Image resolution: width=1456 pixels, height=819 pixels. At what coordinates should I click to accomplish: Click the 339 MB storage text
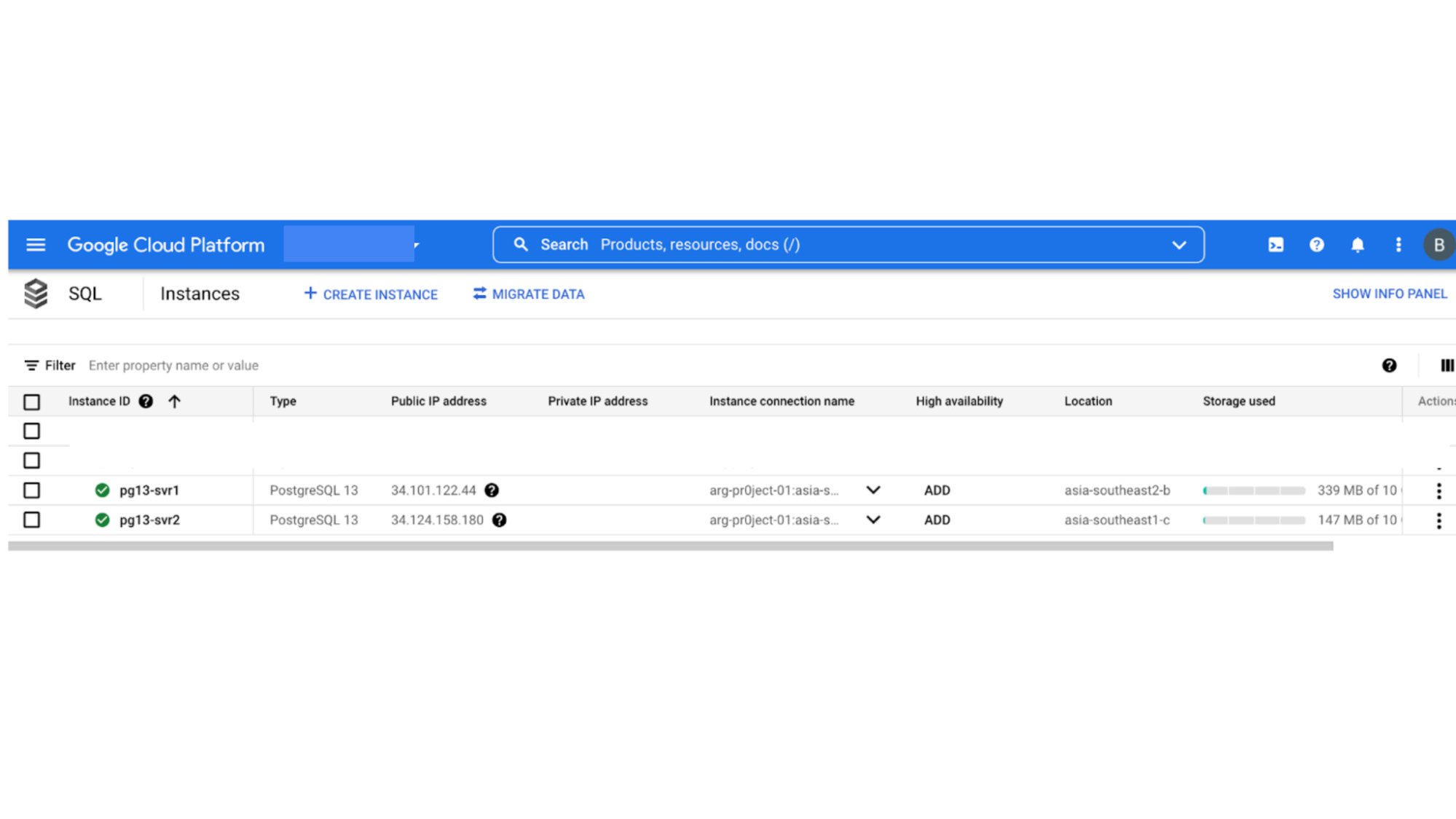tap(1358, 490)
